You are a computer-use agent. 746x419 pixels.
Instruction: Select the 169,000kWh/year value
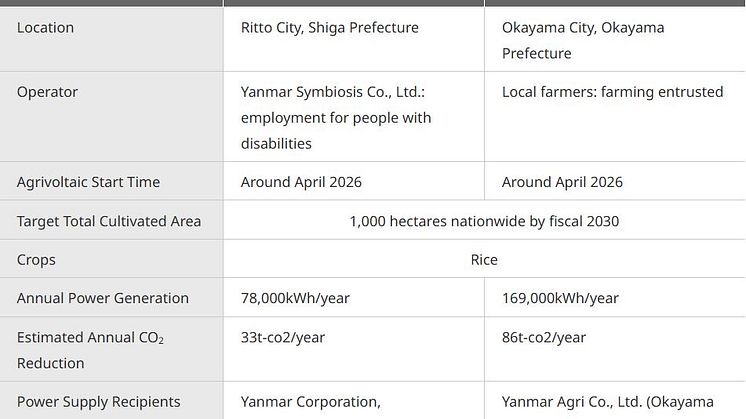pos(560,298)
